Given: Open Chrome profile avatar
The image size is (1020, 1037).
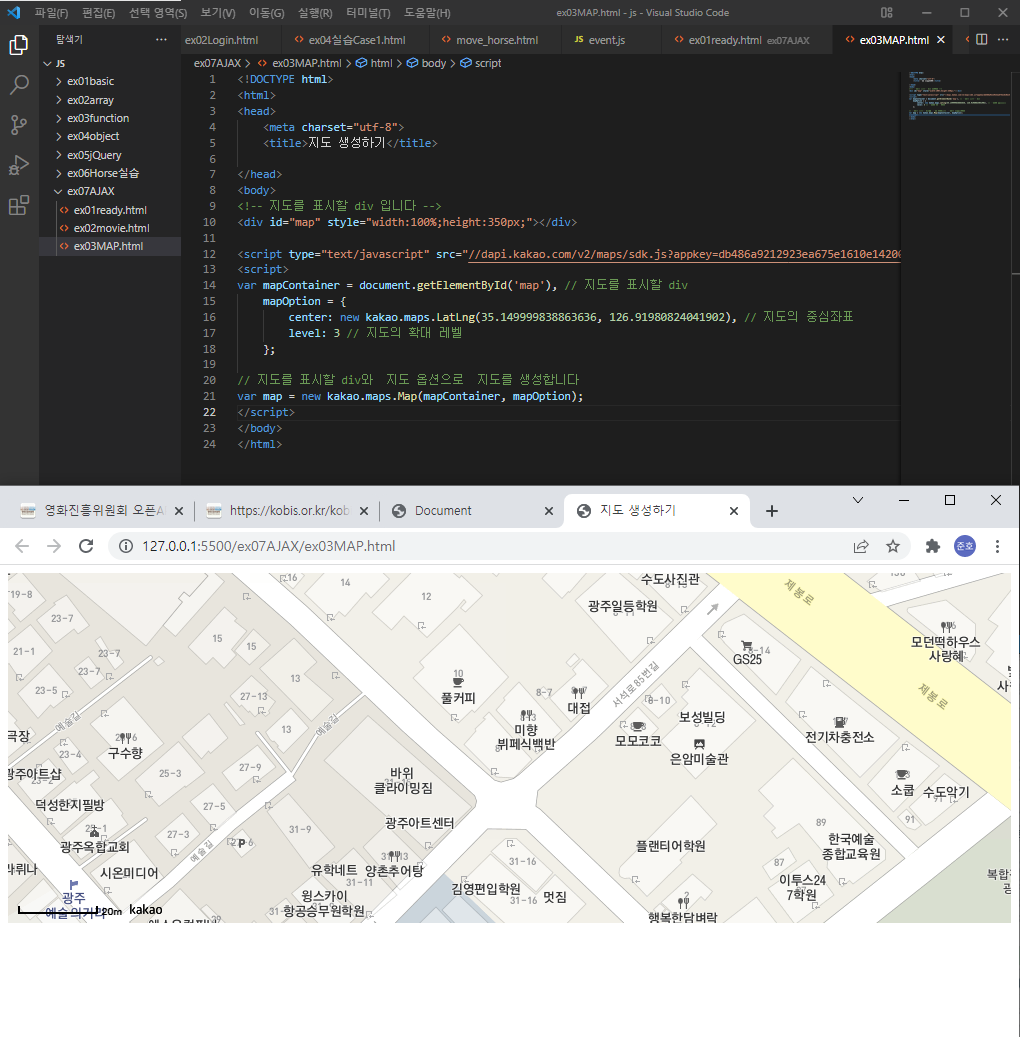Looking at the screenshot, I should (x=965, y=546).
